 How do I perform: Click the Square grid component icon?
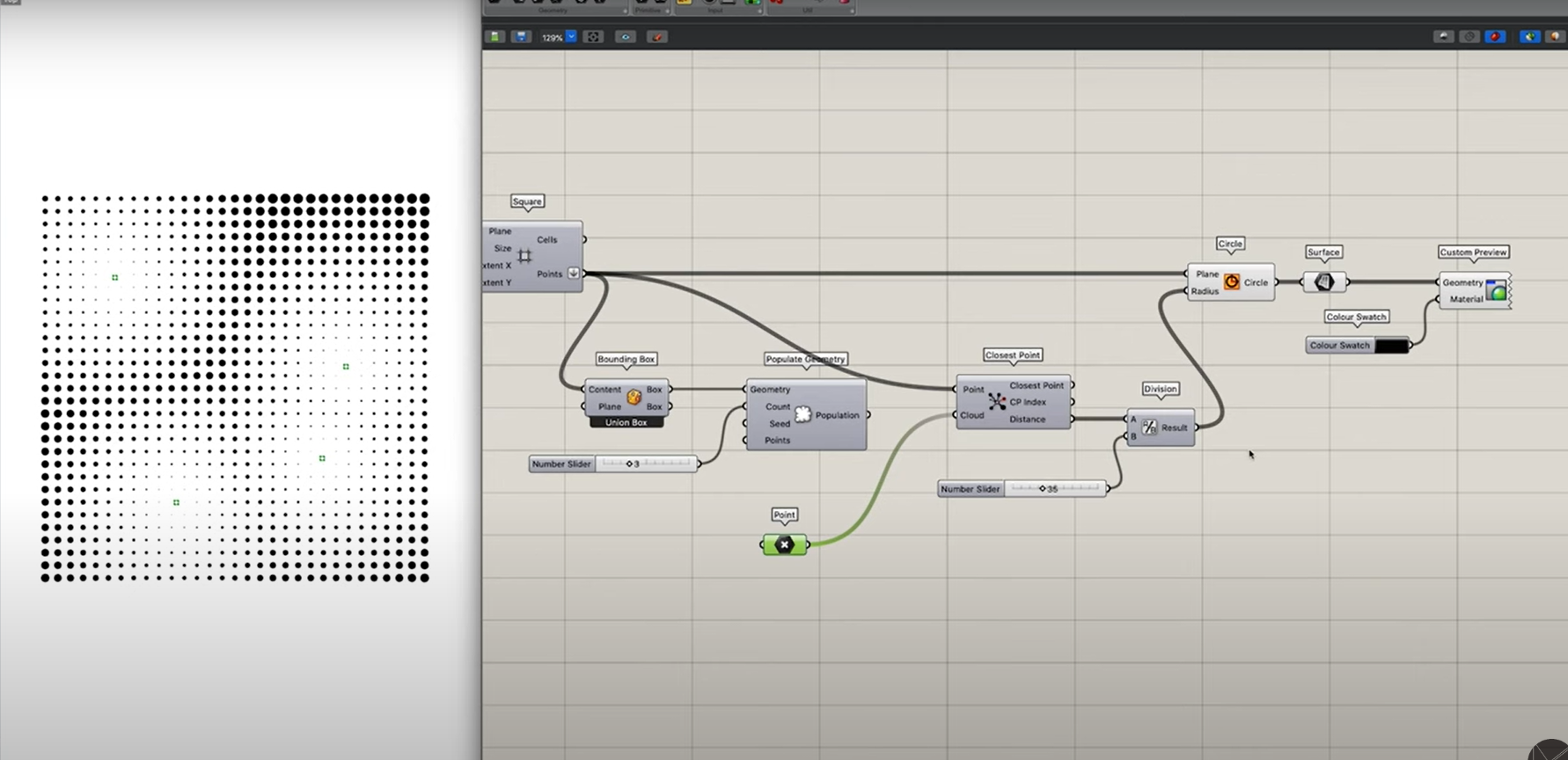pos(524,256)
